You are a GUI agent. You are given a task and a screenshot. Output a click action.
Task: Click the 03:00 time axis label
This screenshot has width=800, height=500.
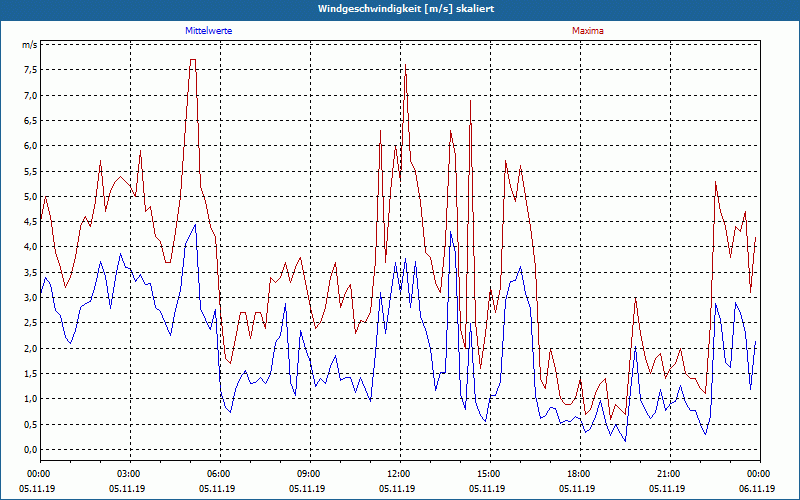click(130, 474)
